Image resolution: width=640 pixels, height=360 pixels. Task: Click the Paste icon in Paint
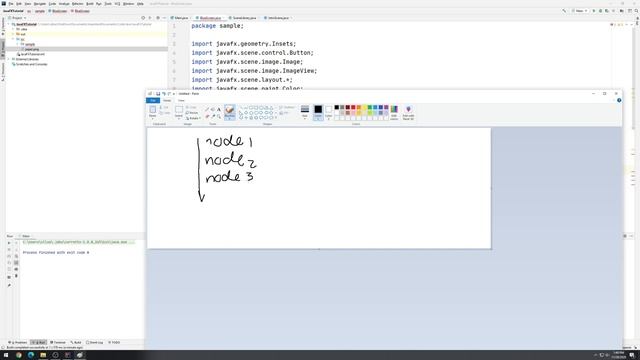[x=153, y=110]
